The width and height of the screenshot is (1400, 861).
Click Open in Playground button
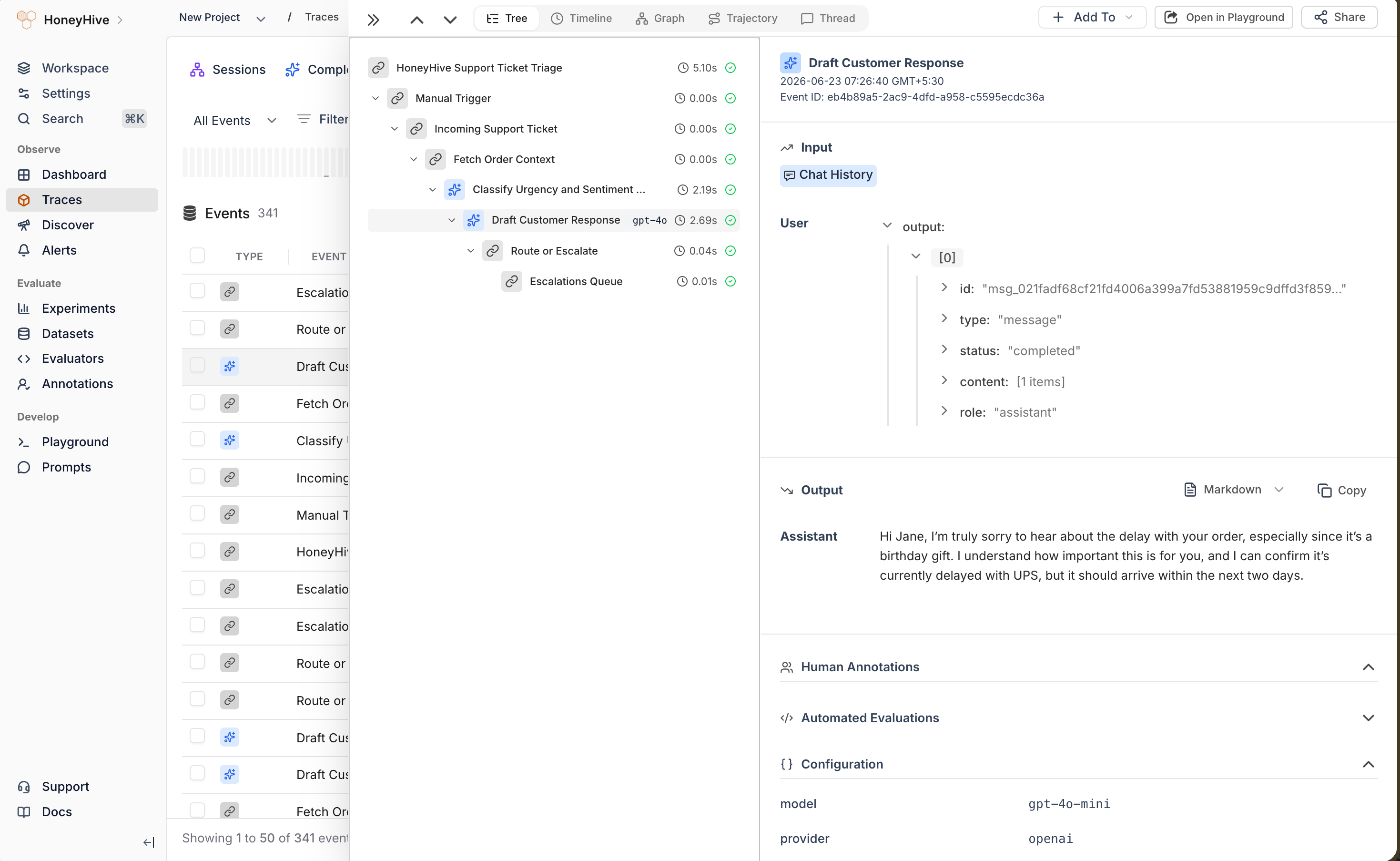click(1224, 18)
